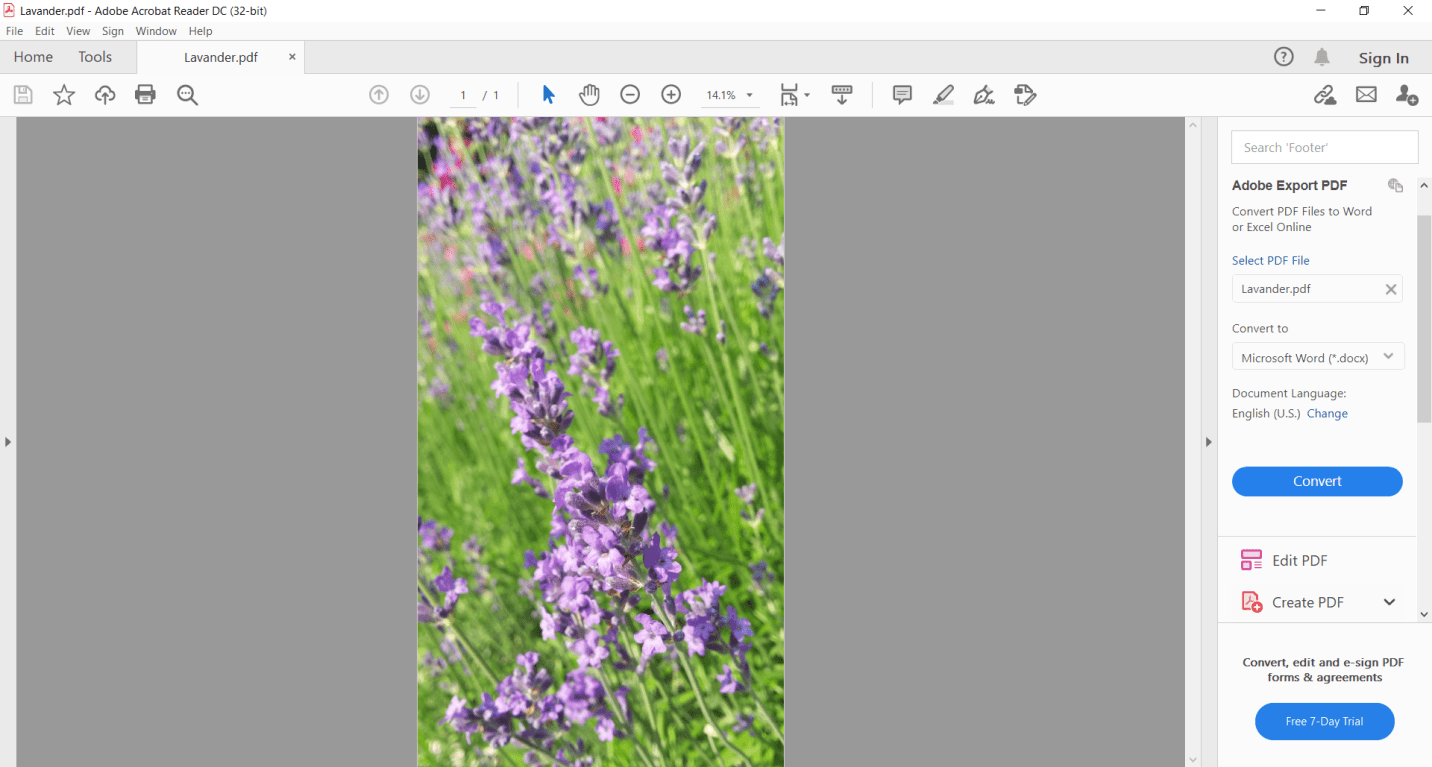Open the File menu
This screenshot has height=767, width=1432.
[x=14, y=31]
